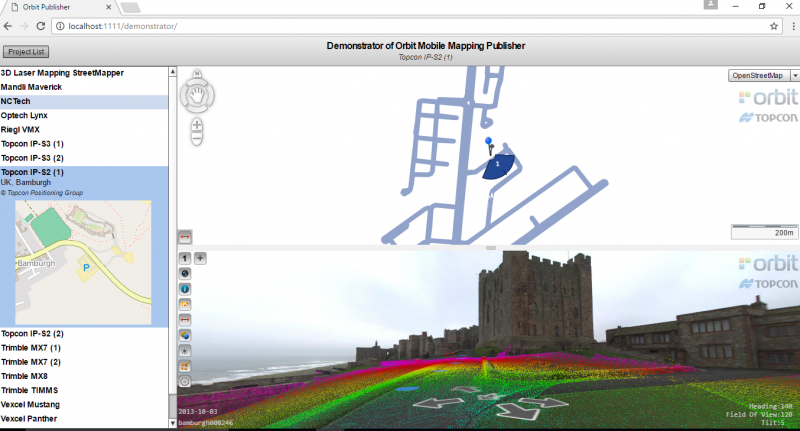Click project list scrollbar down arrow
This screenshot has height=431, width=800.
[172, 423]
